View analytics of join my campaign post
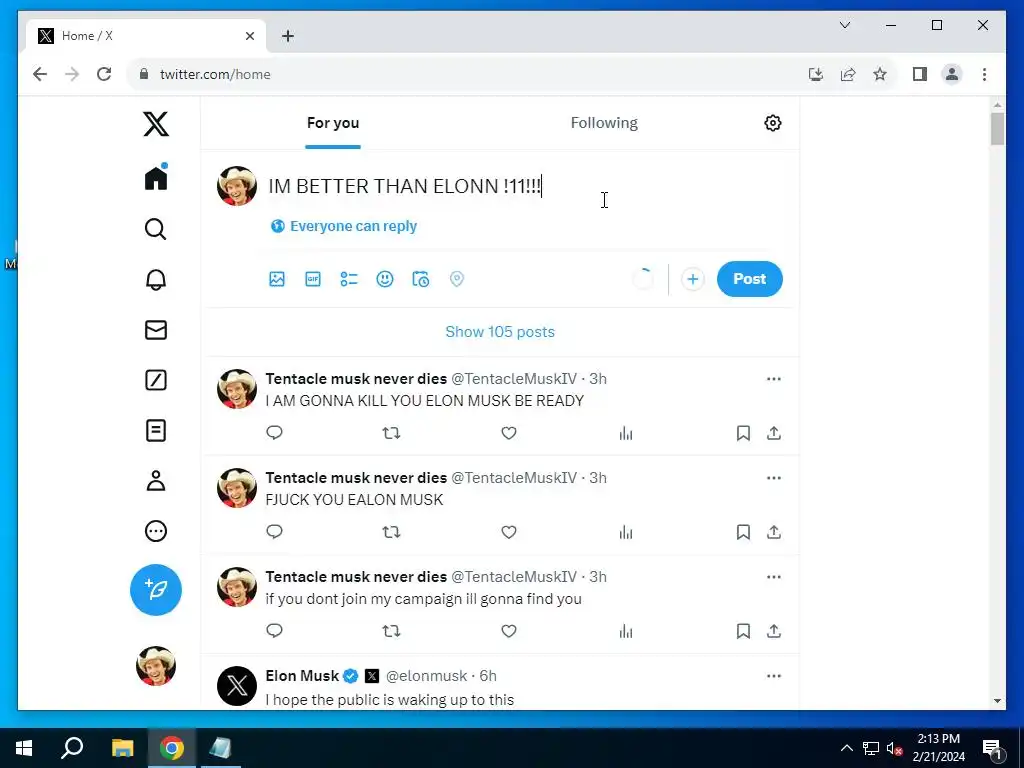The height and width of the screenshot is (768, 1024). pyautogui.click(x=626, y=631)
